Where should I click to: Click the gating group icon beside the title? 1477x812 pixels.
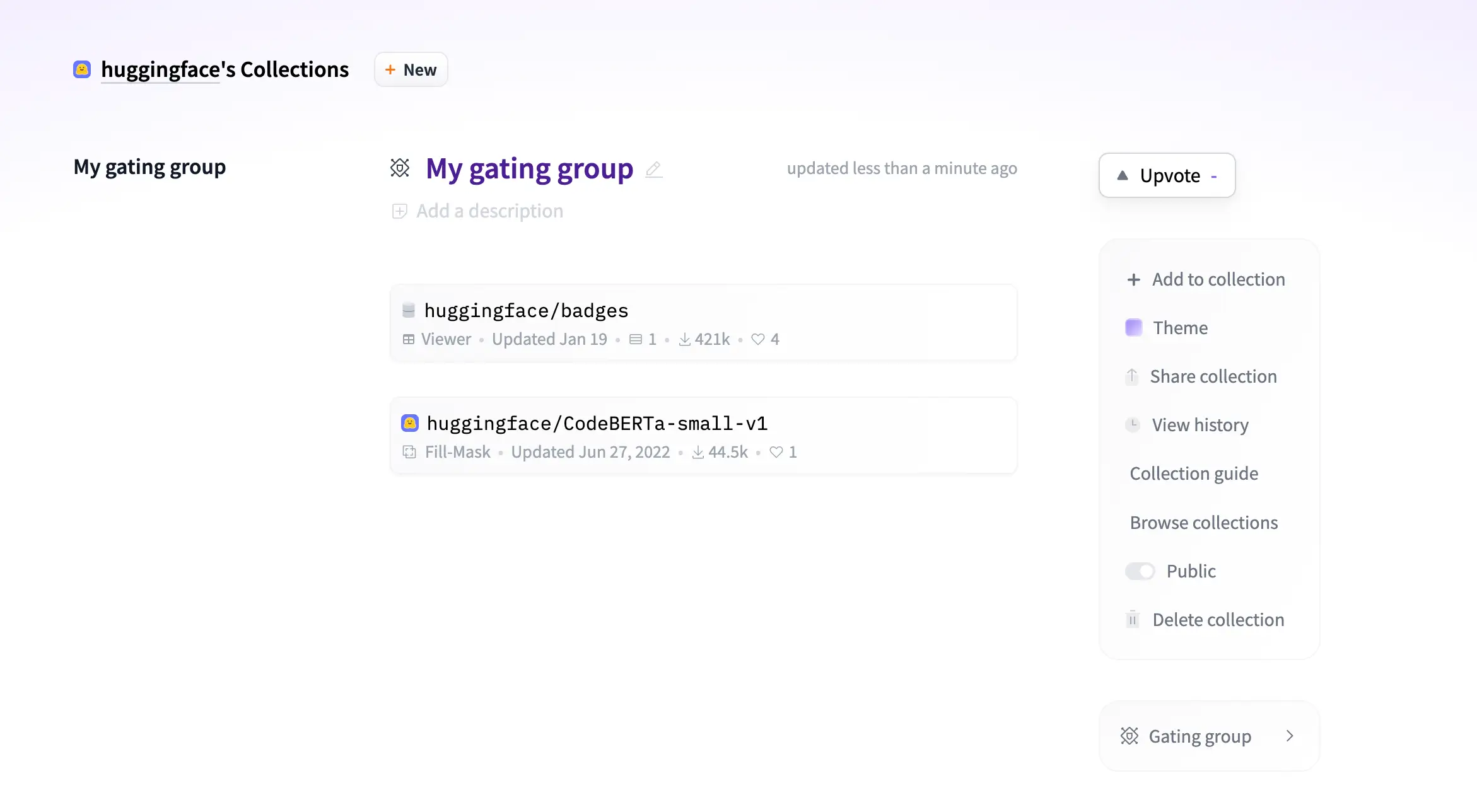pyautogui.click(x=400, y=168)
